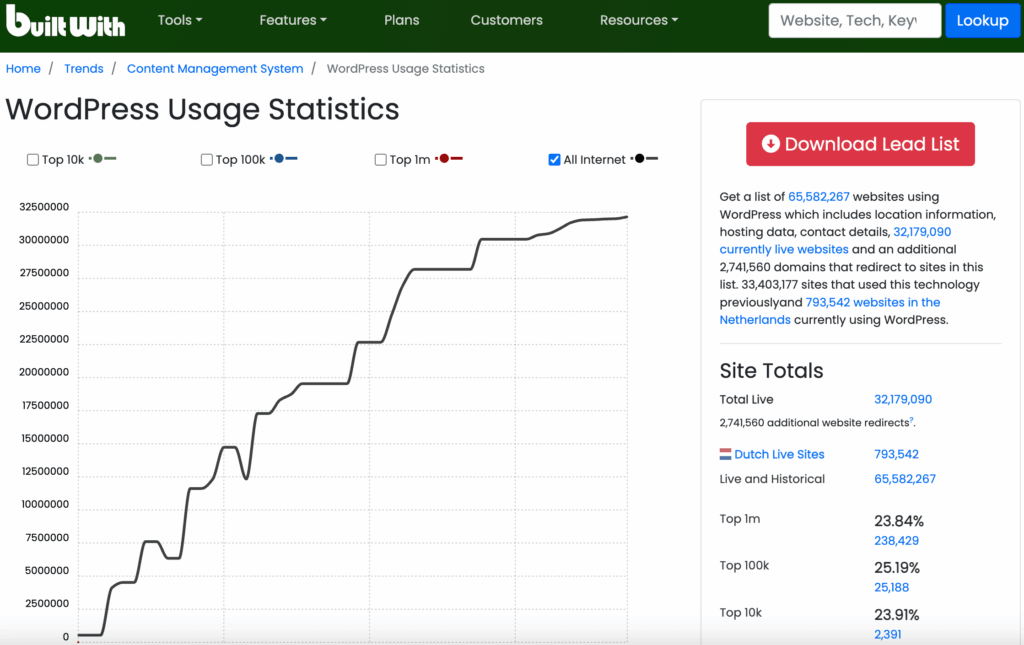This screenshot has width=1024, height=645.
Task: Enable the Top 100k checkbox
Action: click(207, 160)
